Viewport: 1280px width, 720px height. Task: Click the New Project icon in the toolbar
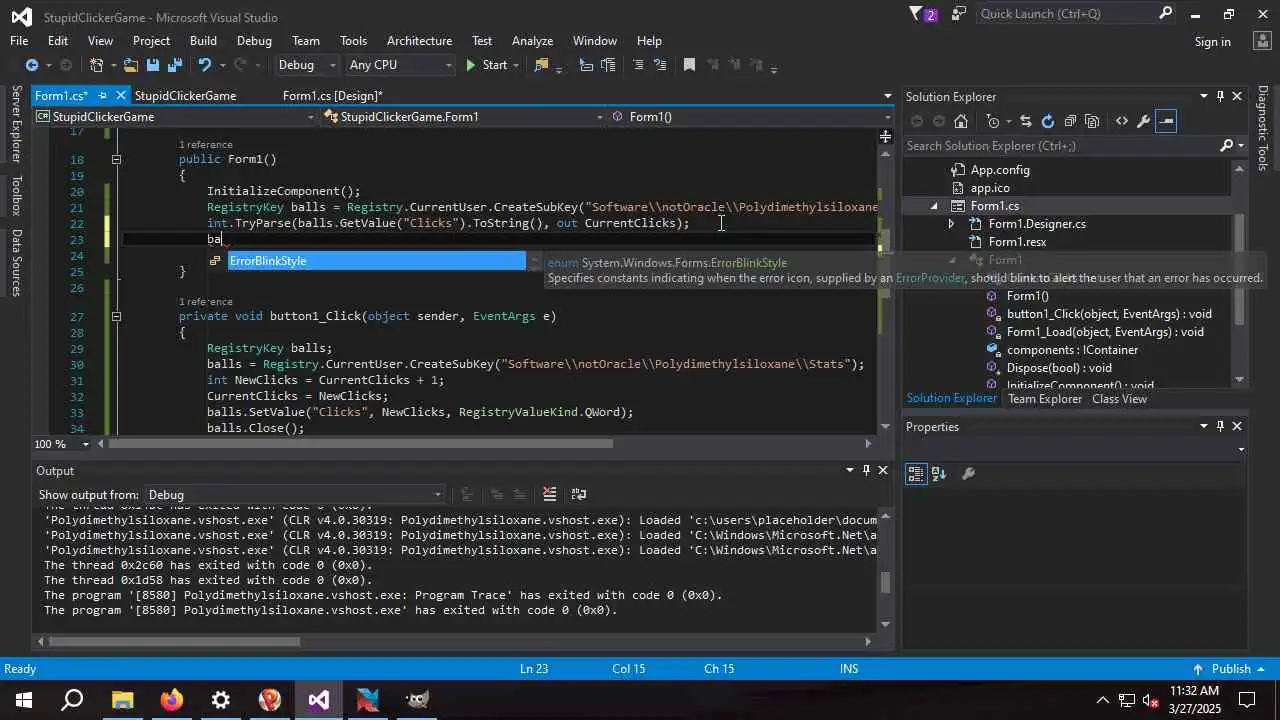[97, 65]
